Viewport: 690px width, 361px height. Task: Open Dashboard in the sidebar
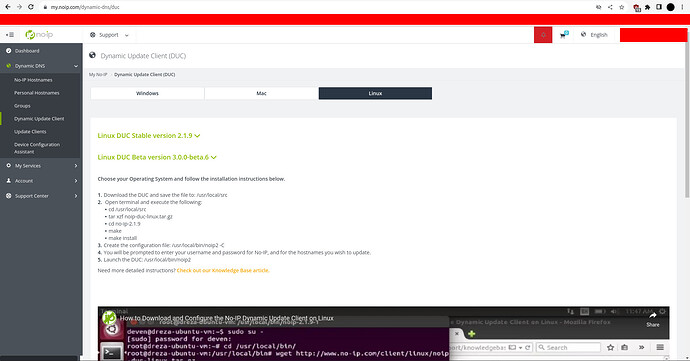pyautogui.click(x=41, y=51)
